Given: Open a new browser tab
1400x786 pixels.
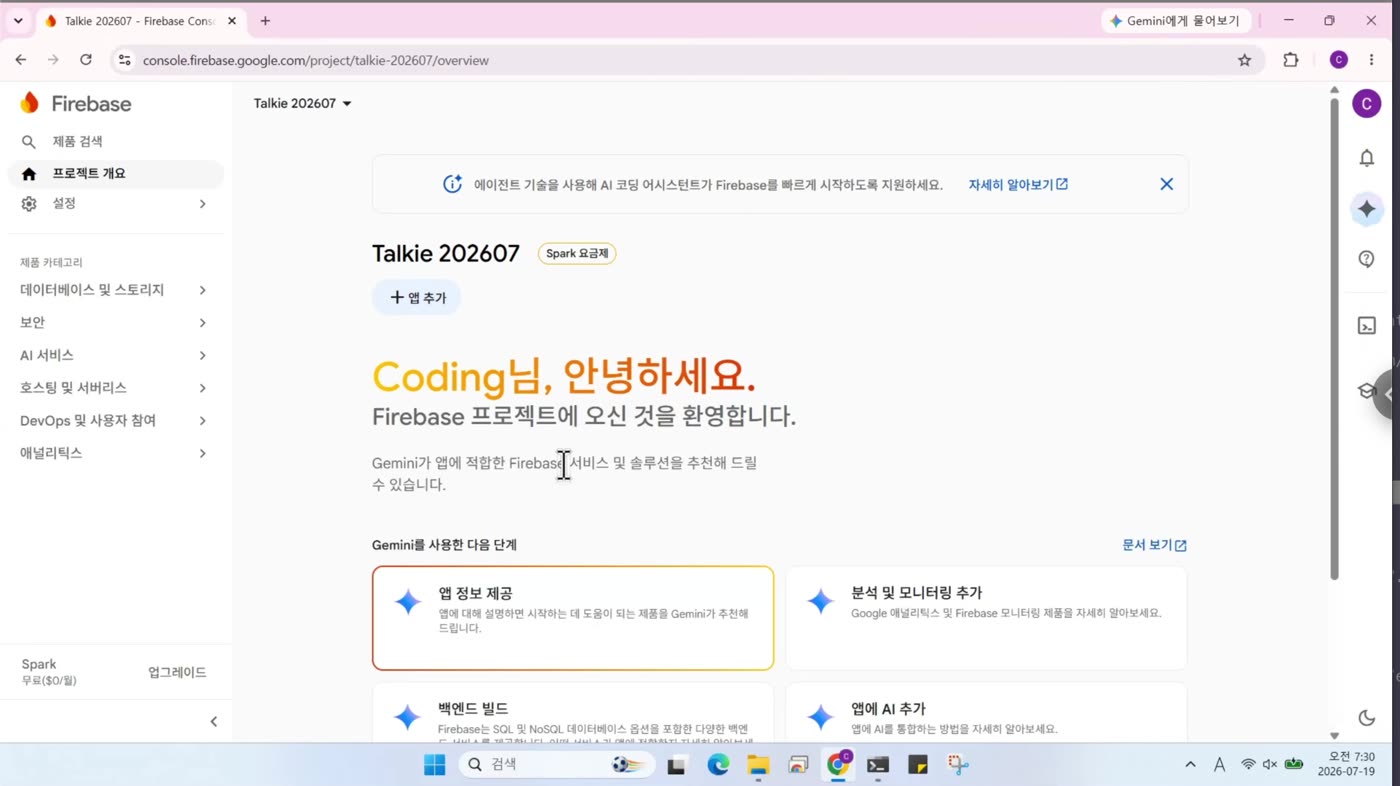Looking at the screenshot, I should [265, 21].
